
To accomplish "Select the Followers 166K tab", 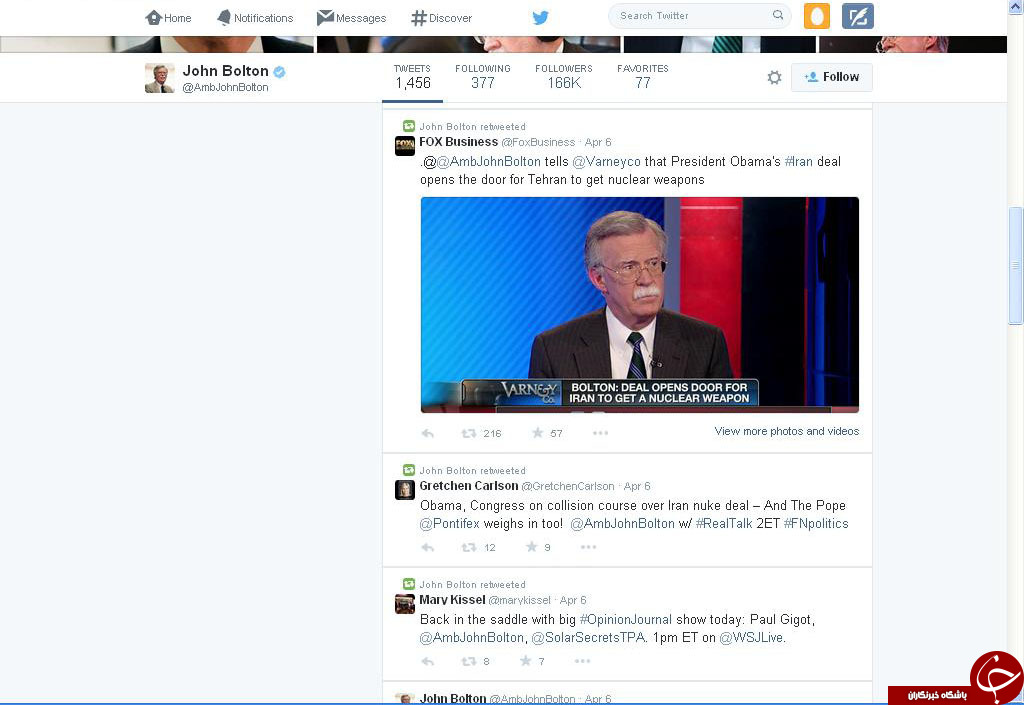I will pyautogui.click(x=564, y=77).
